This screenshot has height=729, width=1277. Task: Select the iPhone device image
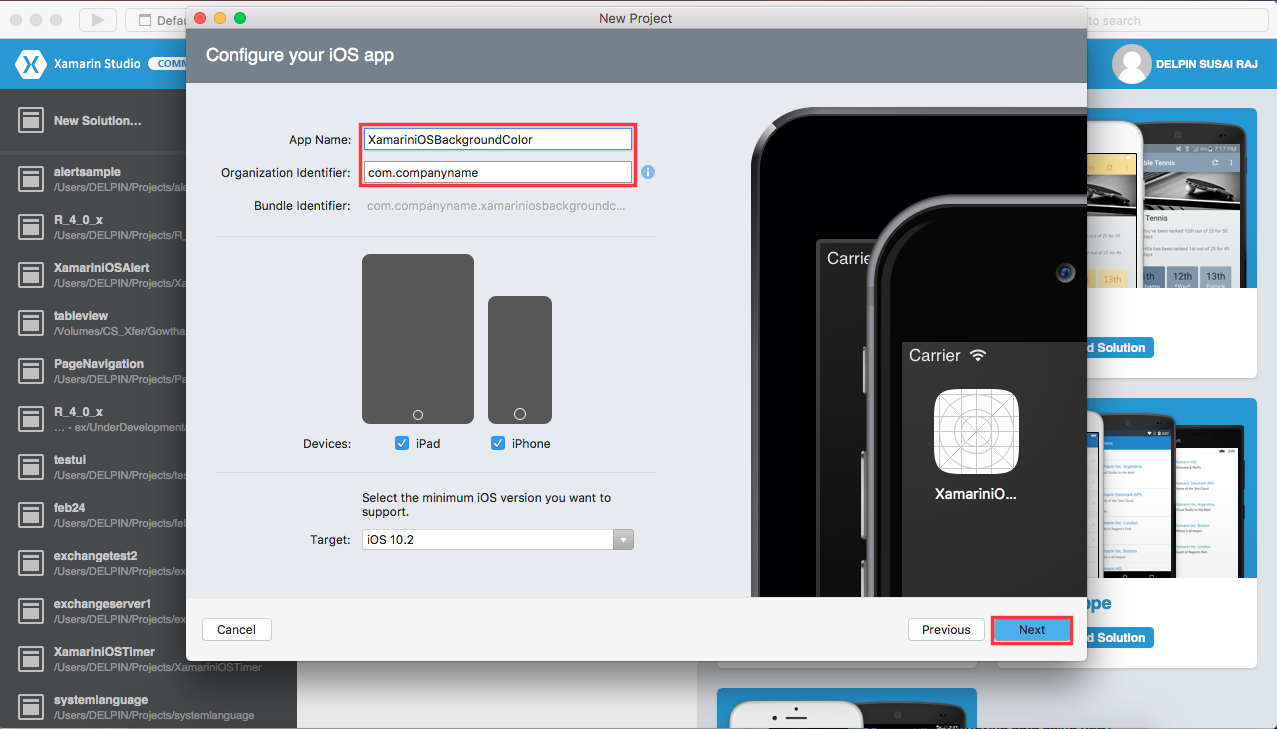click(x=519, y=359)
